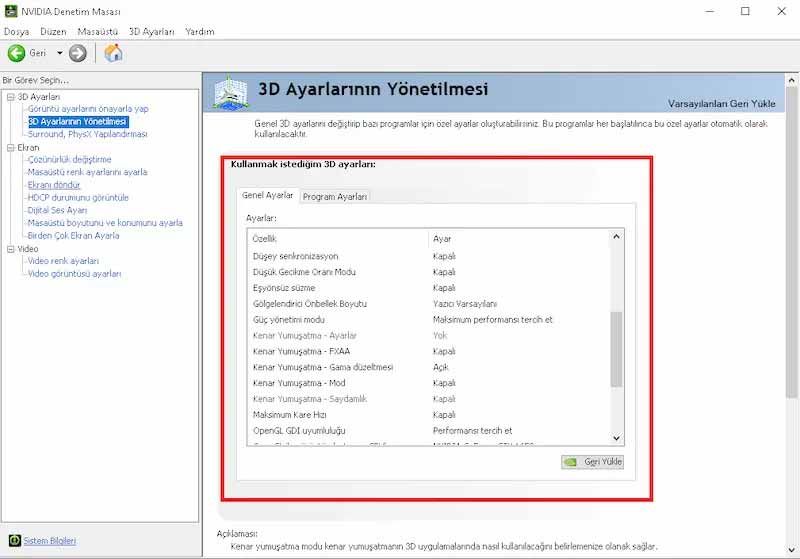The height and width of the screenshot is (559, 800).
Task: Select Gölgelendirici Önbellek Boyutu row
Action: (429, 303)
